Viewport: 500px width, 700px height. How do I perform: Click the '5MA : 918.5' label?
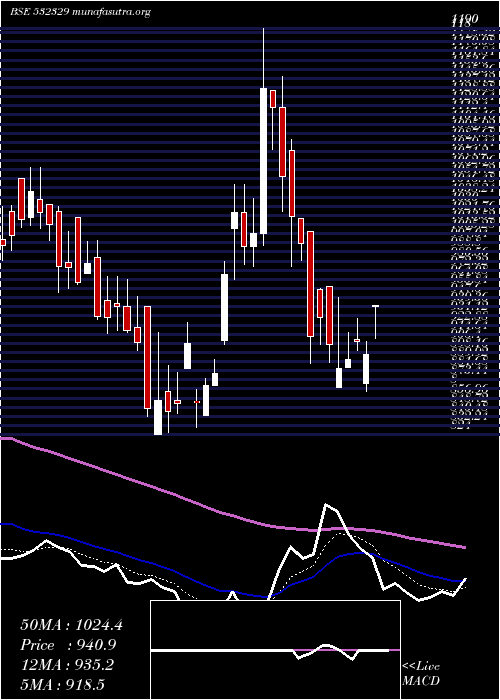[x=62, y=685]
